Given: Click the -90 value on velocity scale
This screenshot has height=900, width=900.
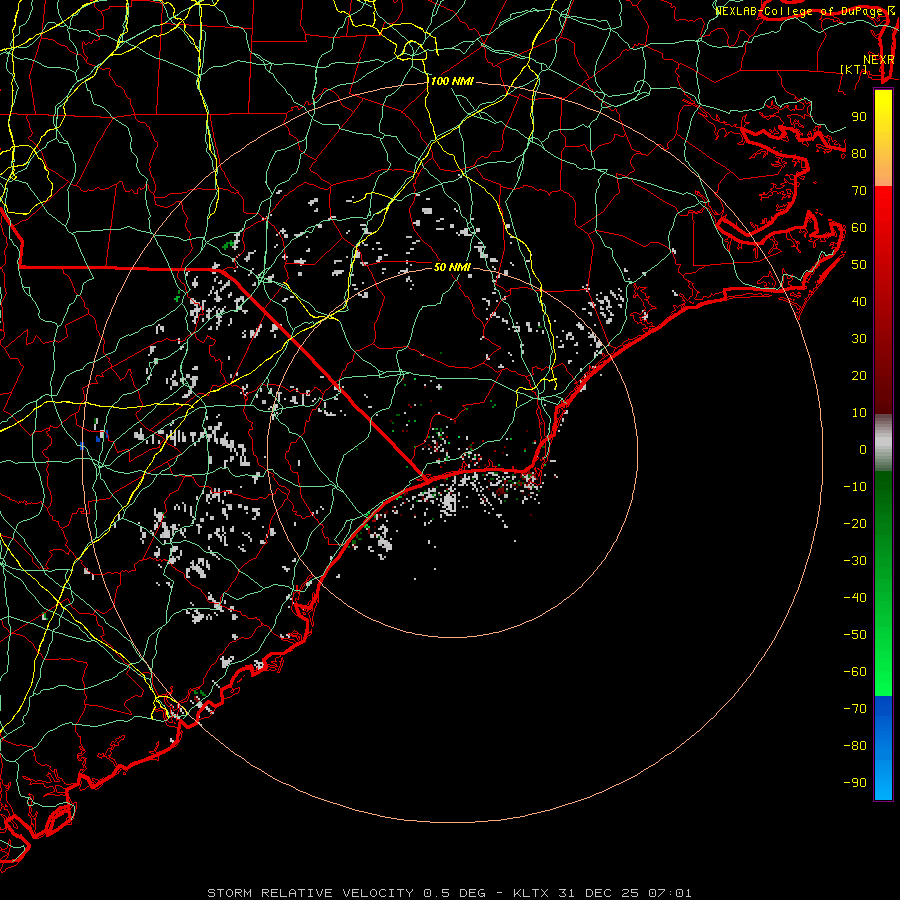Looking at the screenshot, I should [x=855, y=783].
